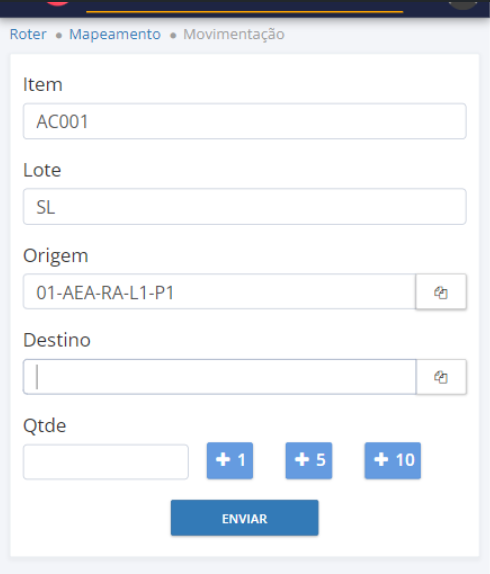Viewport: 490px width, 574px height.
Task: Click the Origem field with 01-AEA-RA-L1-P1
Action: (x=220, y=291)
